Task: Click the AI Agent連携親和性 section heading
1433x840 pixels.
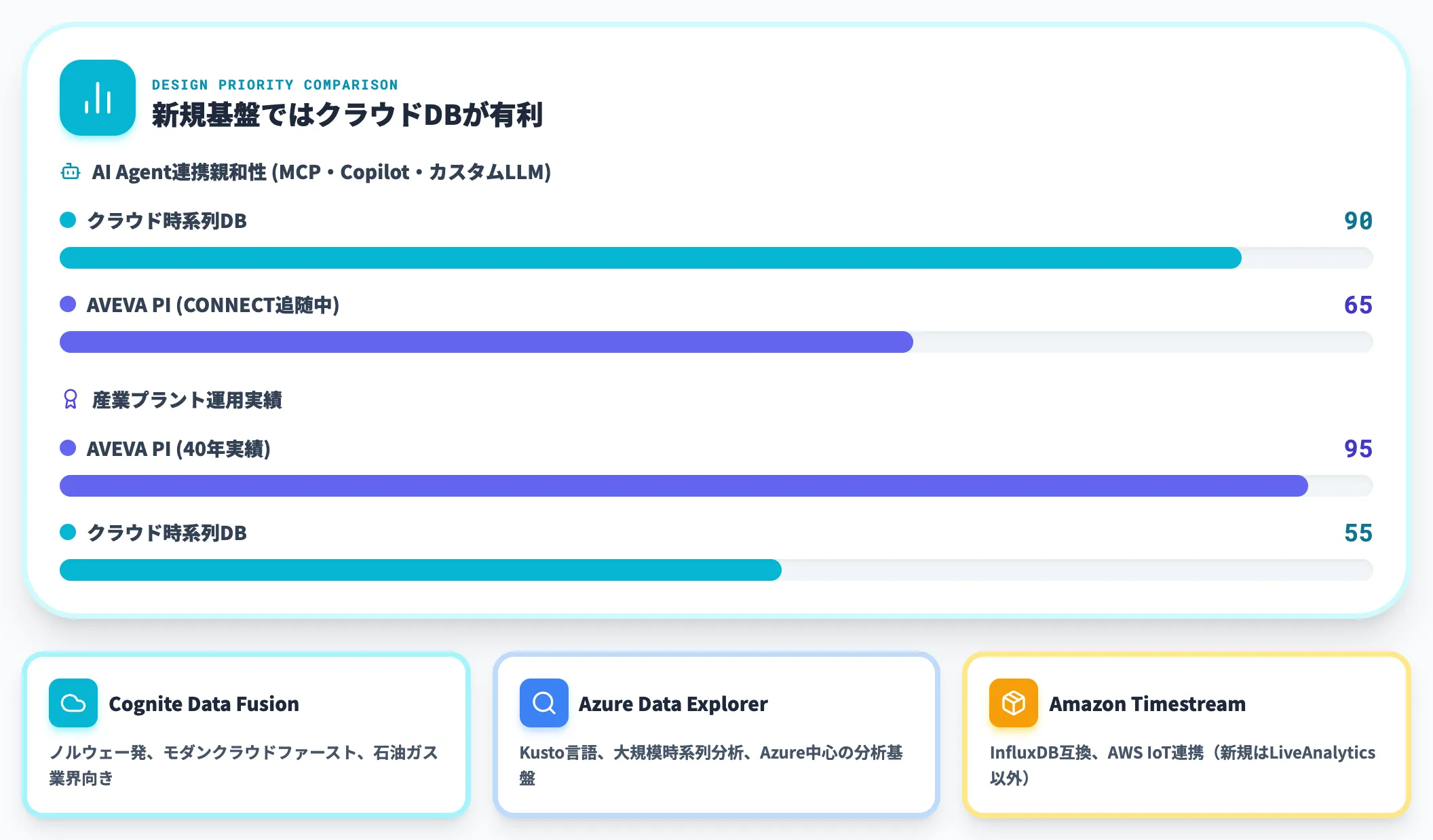Action: [x=322, y=172]
